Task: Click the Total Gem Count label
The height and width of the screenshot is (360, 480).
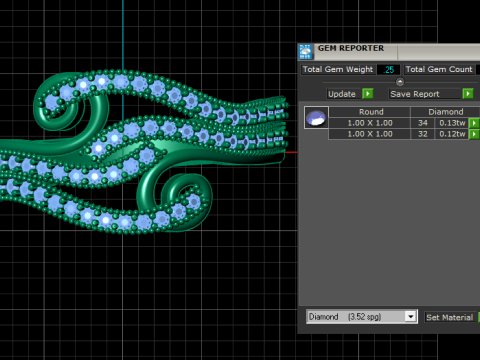Action: click(x=439, y=69)
